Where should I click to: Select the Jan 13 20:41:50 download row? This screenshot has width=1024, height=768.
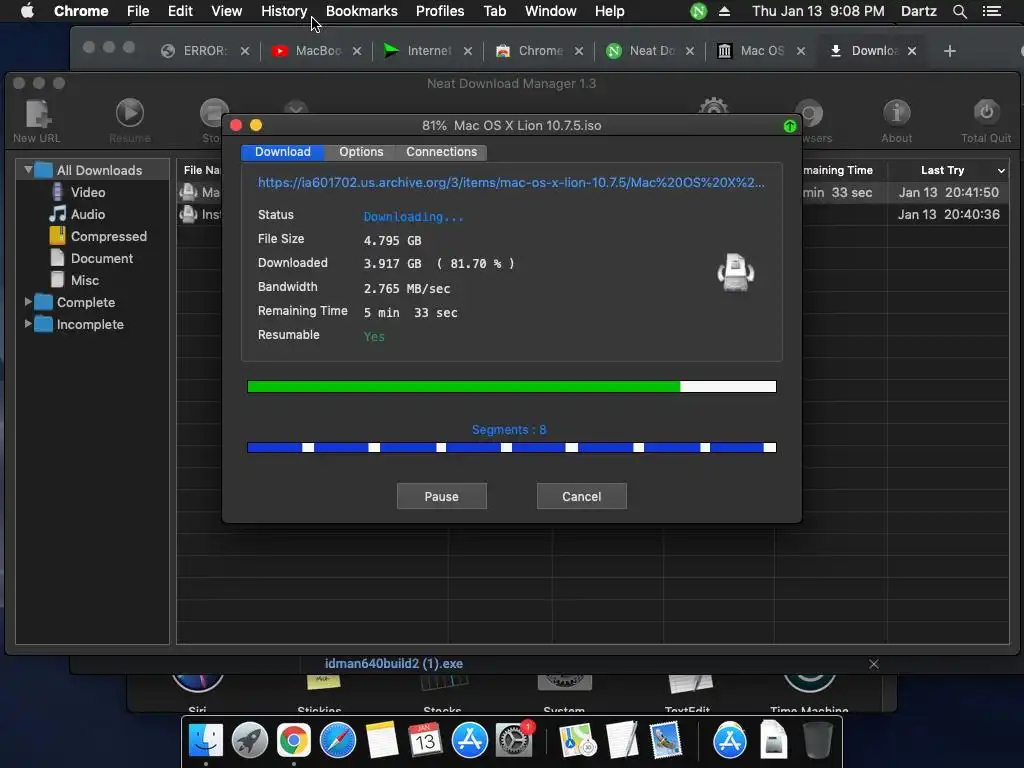593,192
